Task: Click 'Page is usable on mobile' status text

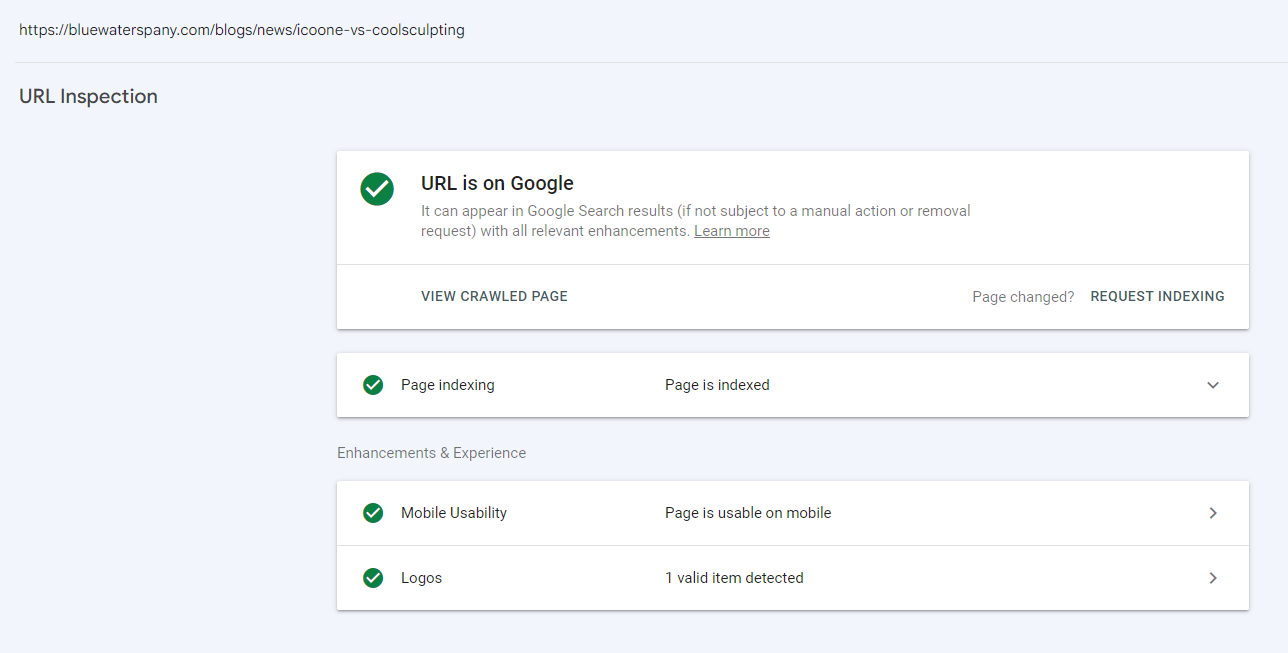Action: [x=748, y=513]
